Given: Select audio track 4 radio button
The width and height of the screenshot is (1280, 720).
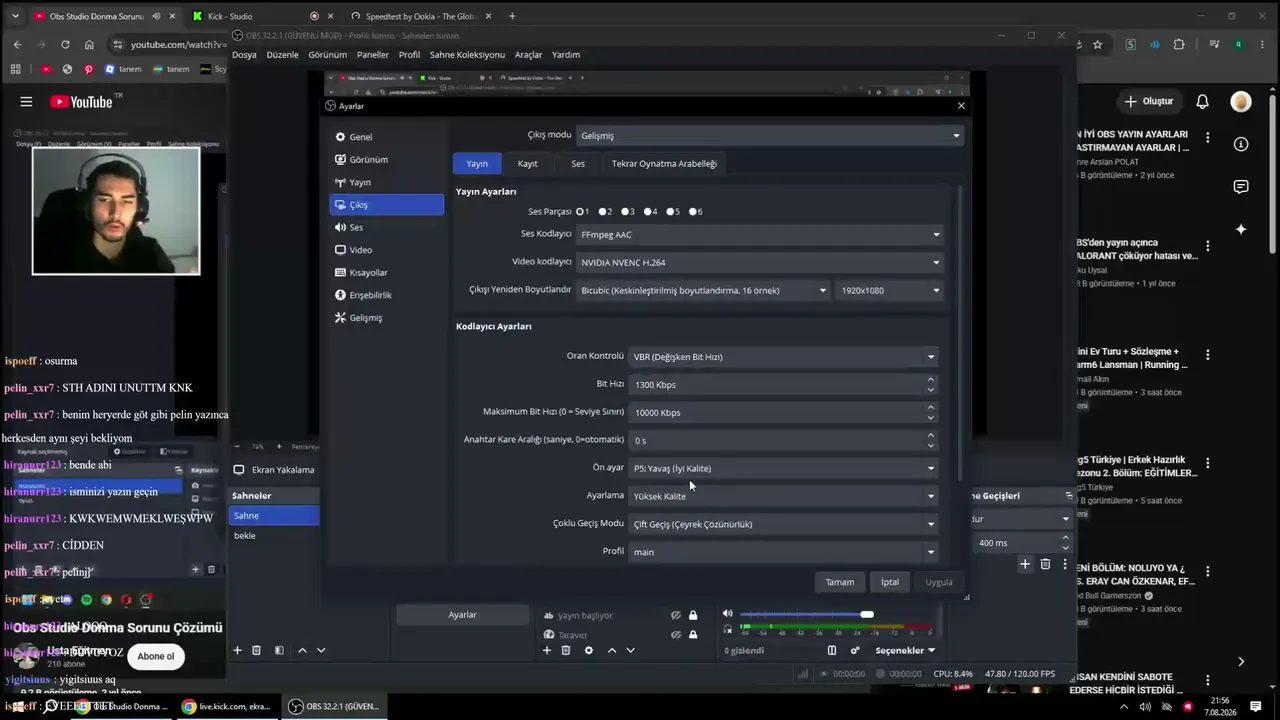Looking at the screenshot, I should pos(649,212).
